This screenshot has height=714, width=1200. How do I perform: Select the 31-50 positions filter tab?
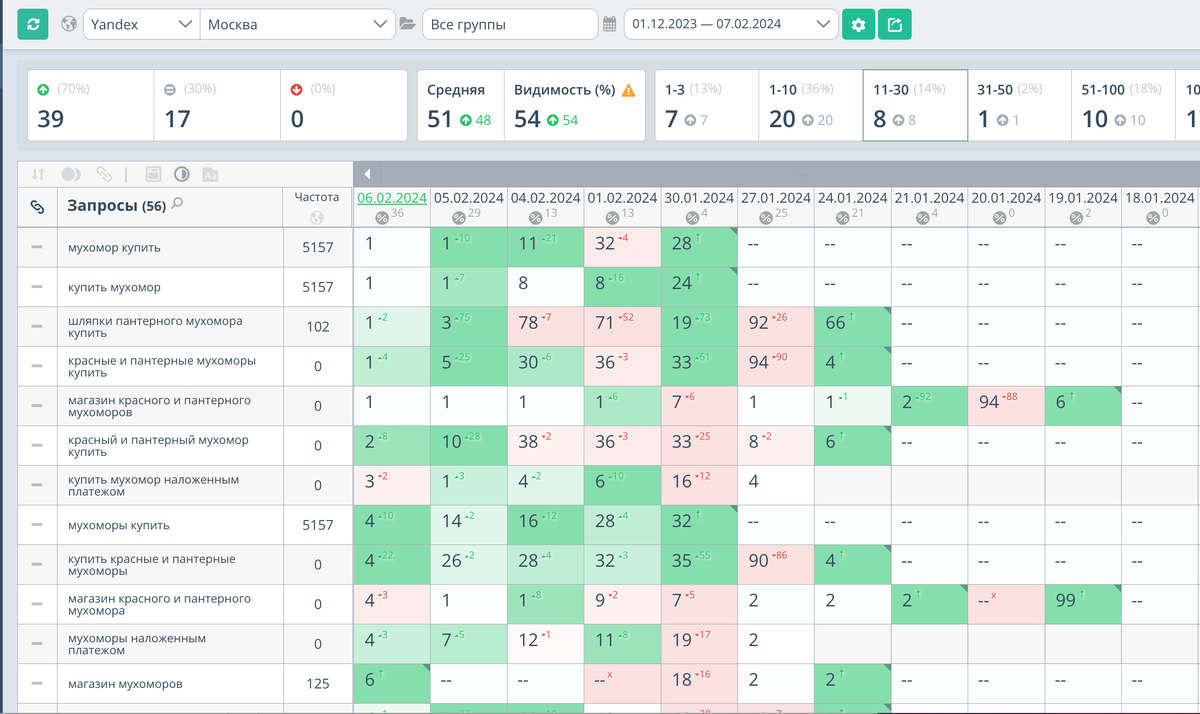[x=1019, y=105]
